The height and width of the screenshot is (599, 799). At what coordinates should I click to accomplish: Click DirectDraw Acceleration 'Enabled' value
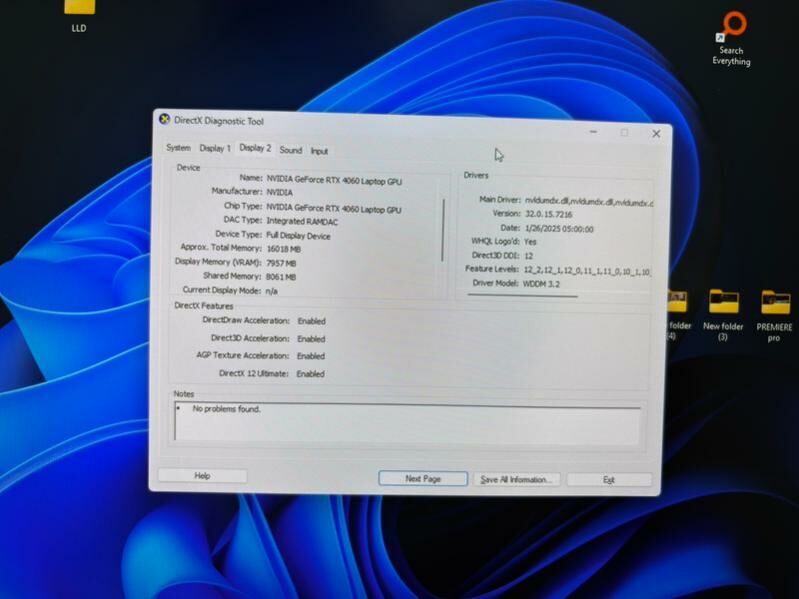(311, 321)
